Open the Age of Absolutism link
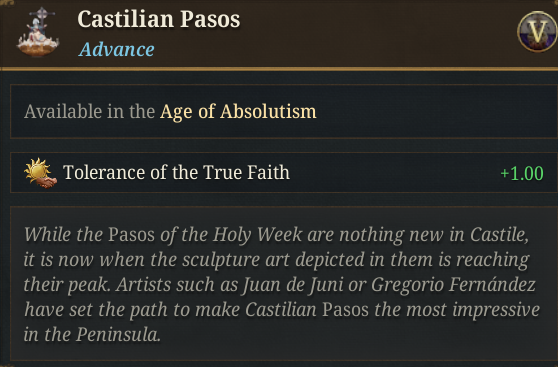558x367 pixels. point(238,111)
